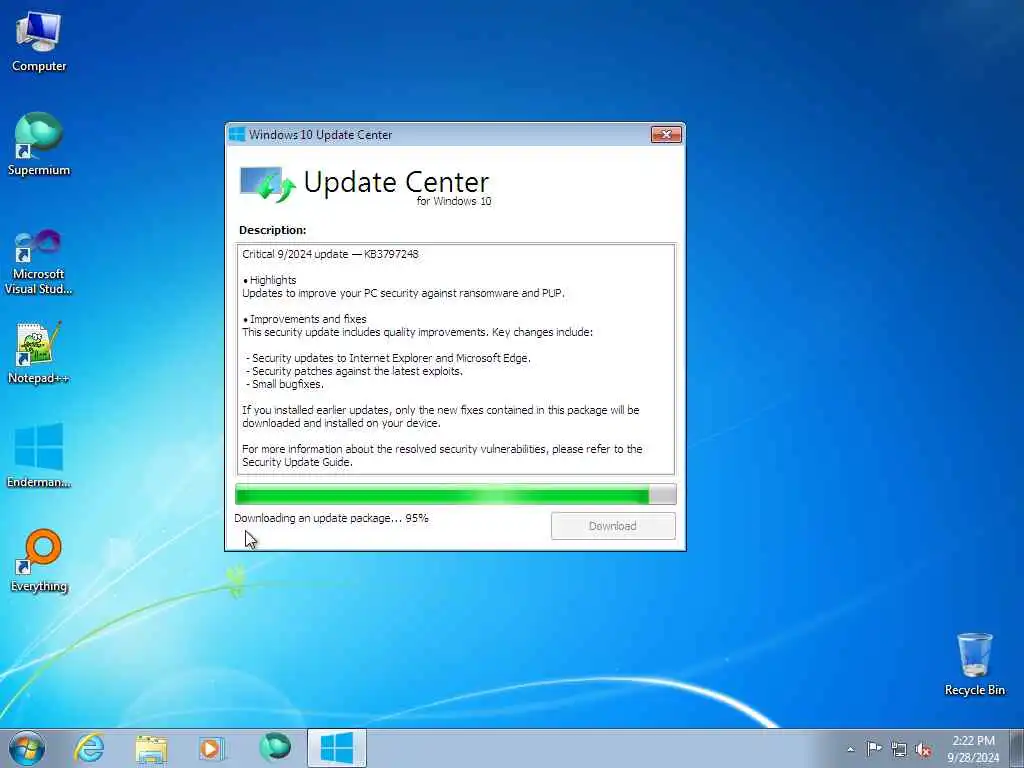Select the Enderman Windows logo desktop icon
The height and width of the screenshot is (768, 1024).
point(39,455)
